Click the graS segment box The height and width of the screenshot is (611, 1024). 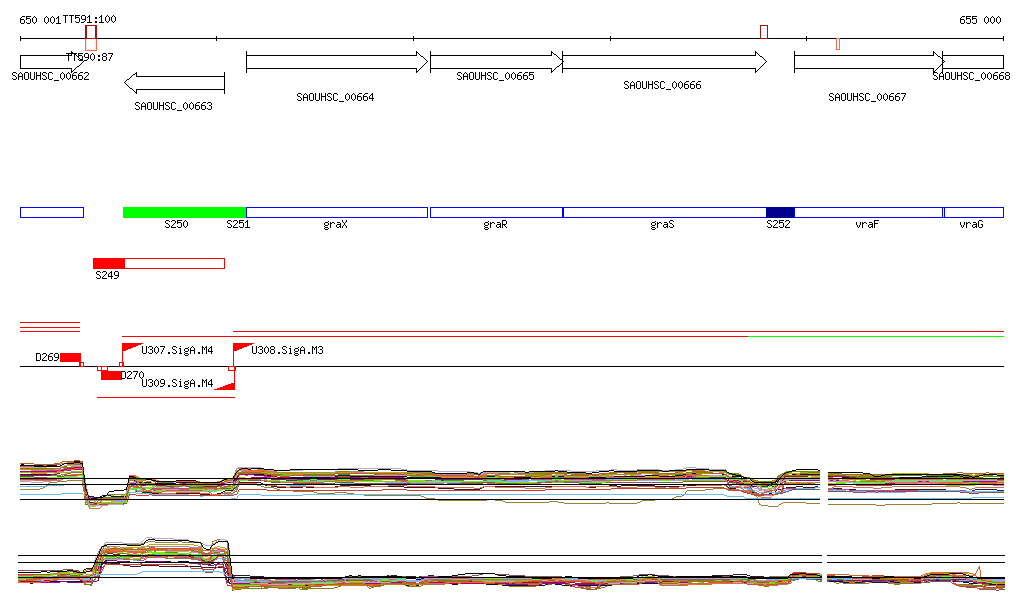[663, 212]
